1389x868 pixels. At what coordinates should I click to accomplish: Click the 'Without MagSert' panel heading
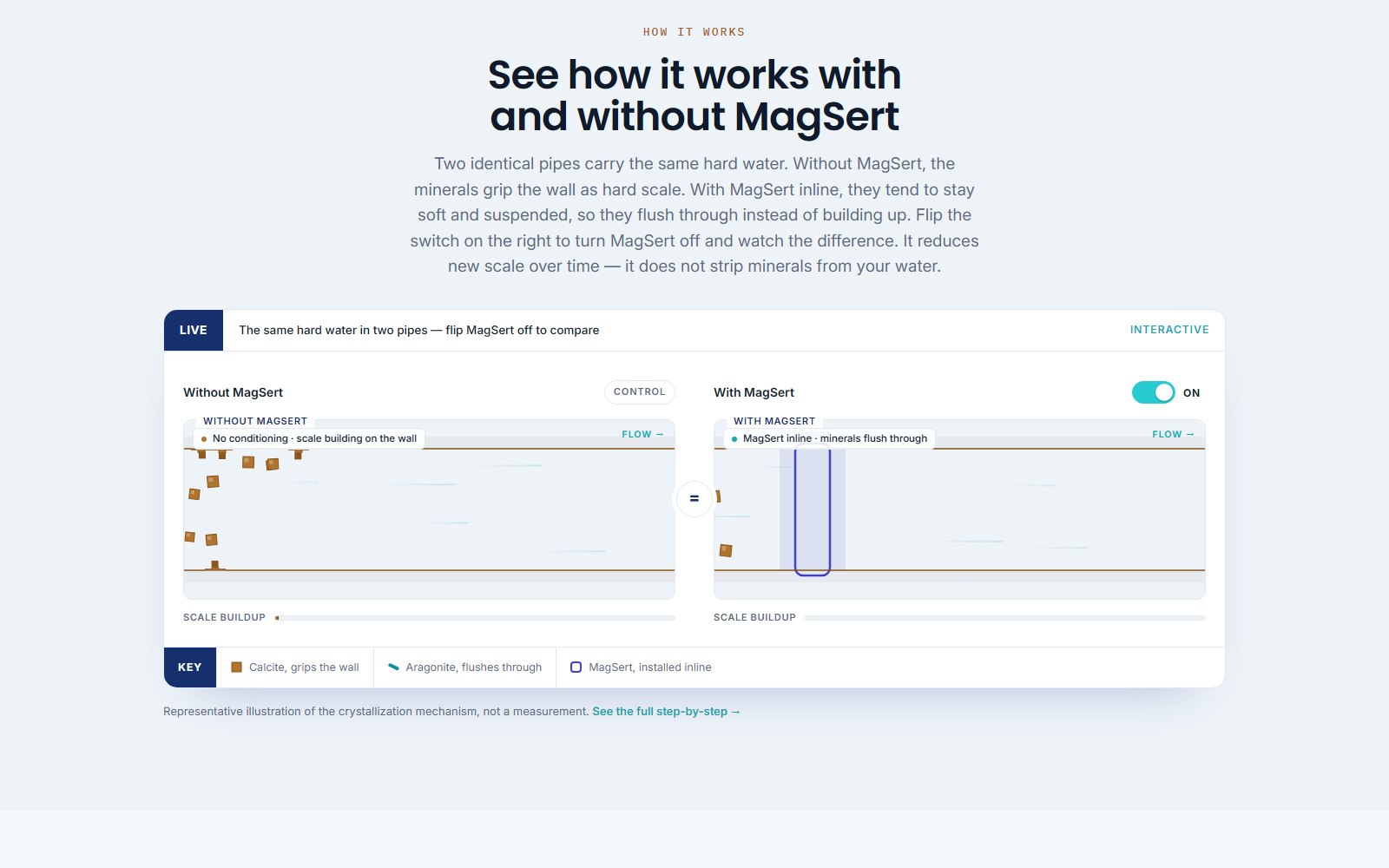tap(233, 392)
